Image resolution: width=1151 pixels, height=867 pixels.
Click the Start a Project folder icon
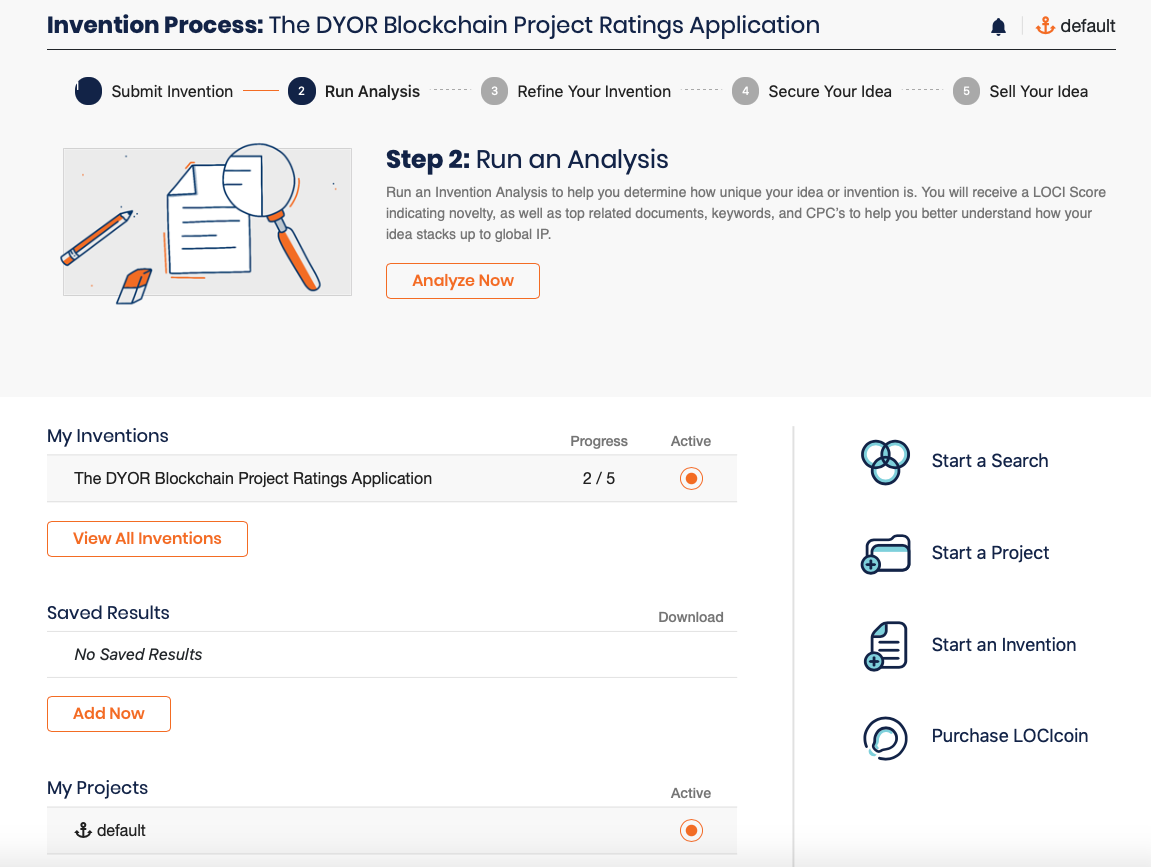[x=885, y=554]
